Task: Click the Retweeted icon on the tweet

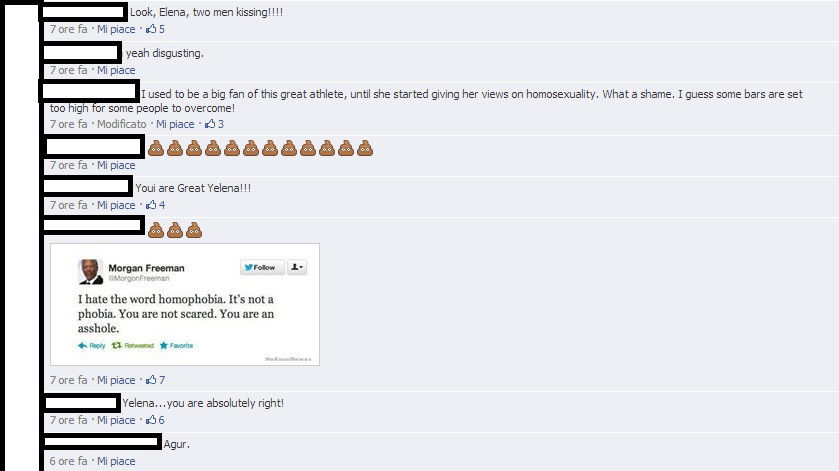Action: [116, 345]
